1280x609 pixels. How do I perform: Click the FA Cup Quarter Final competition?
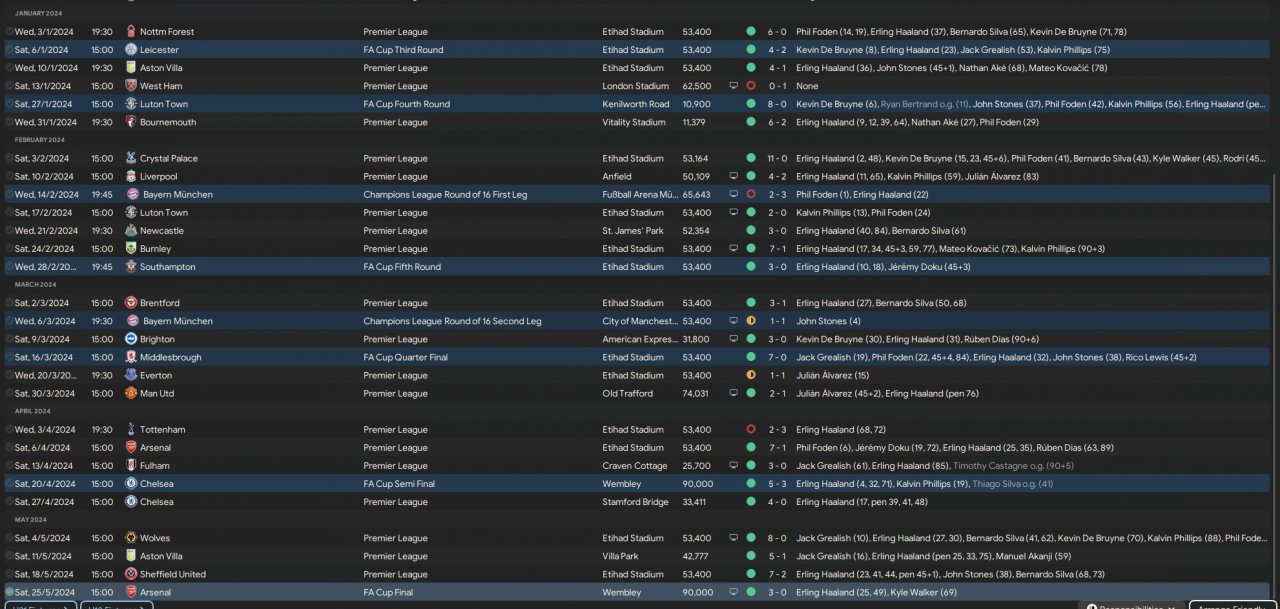pyautogui.click(x=406, y=357)
